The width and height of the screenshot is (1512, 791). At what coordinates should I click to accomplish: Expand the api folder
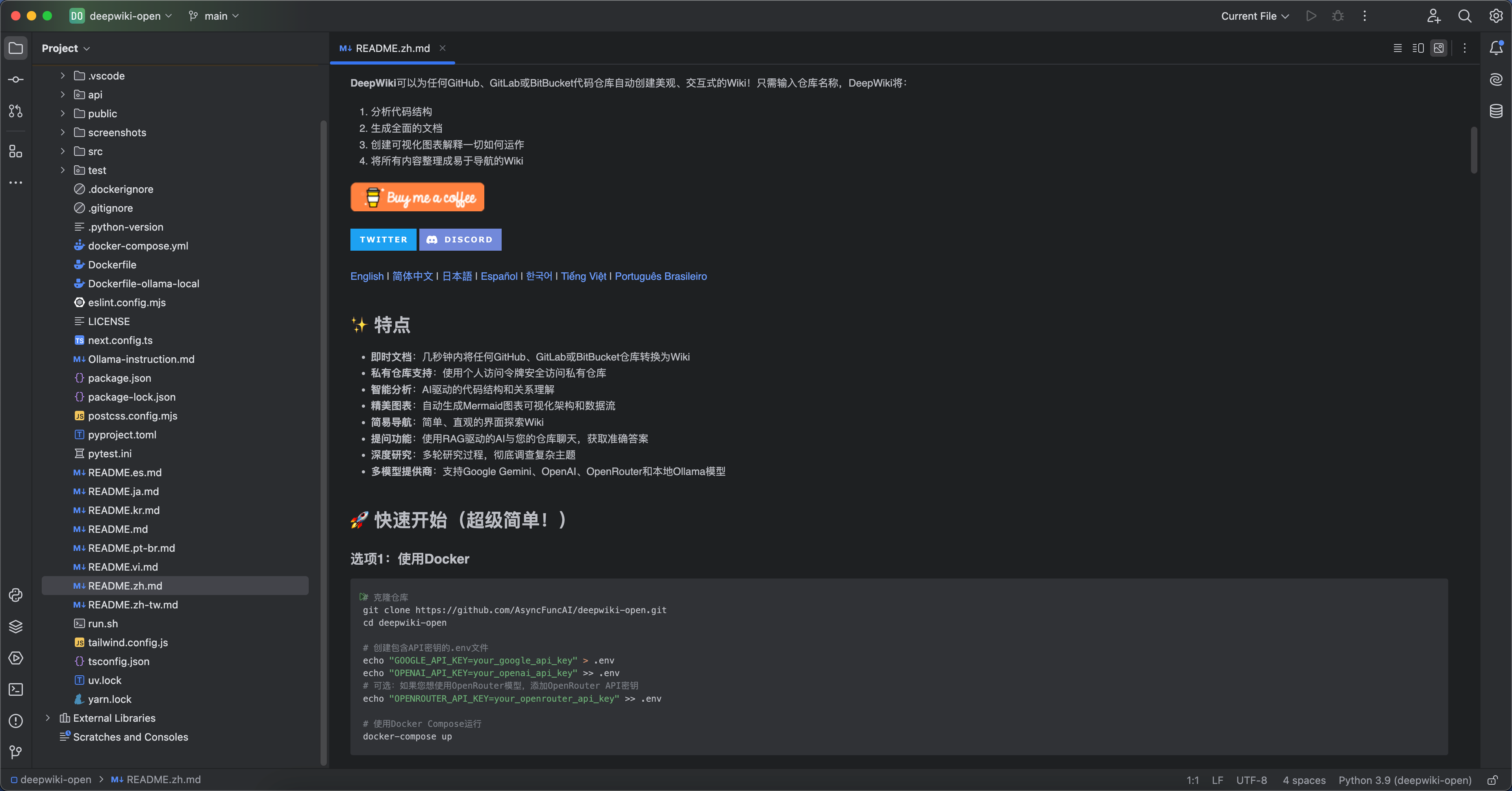(x=63, y=94)
